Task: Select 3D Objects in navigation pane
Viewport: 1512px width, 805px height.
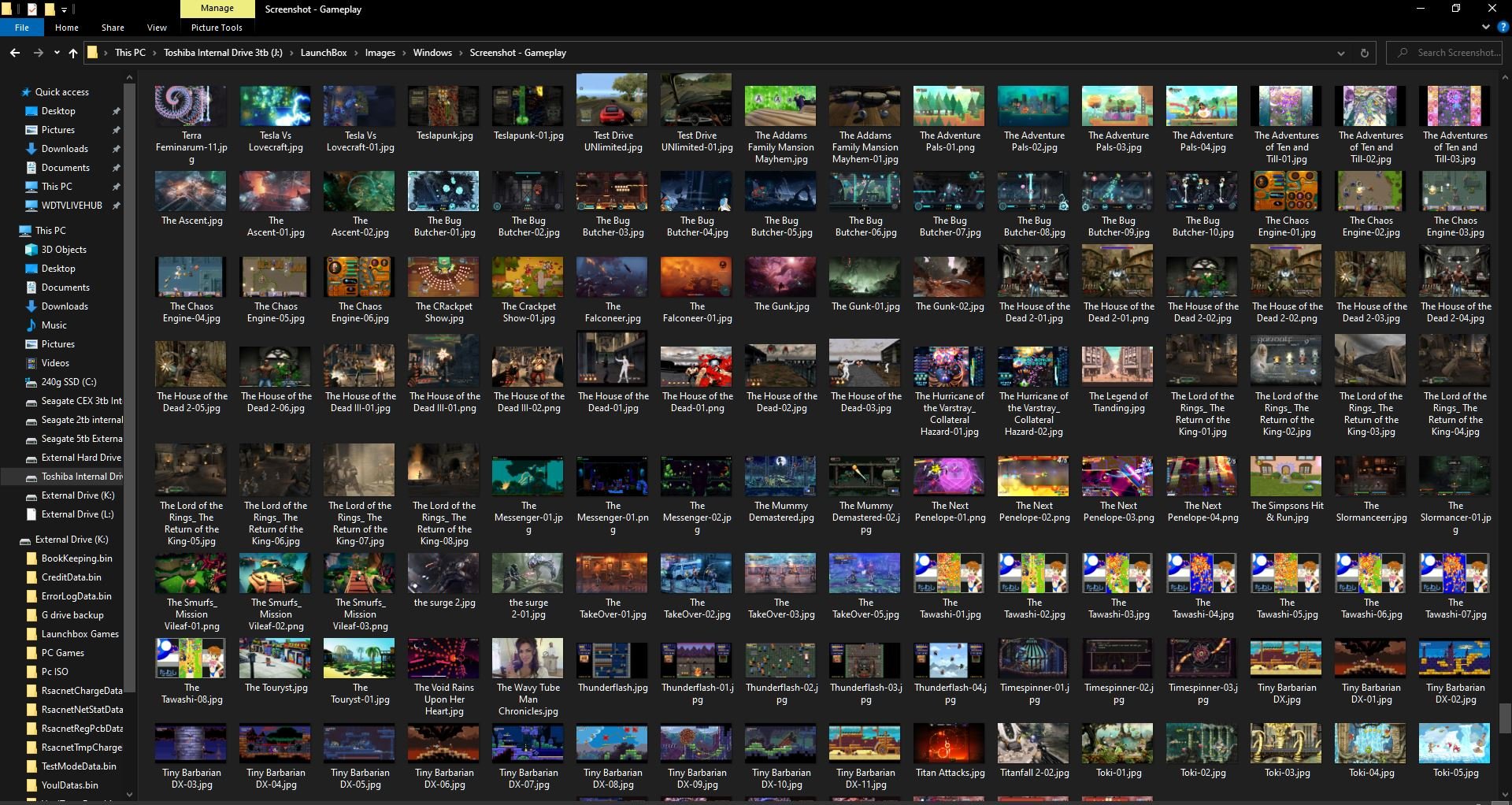Action: tap(64, 250)
